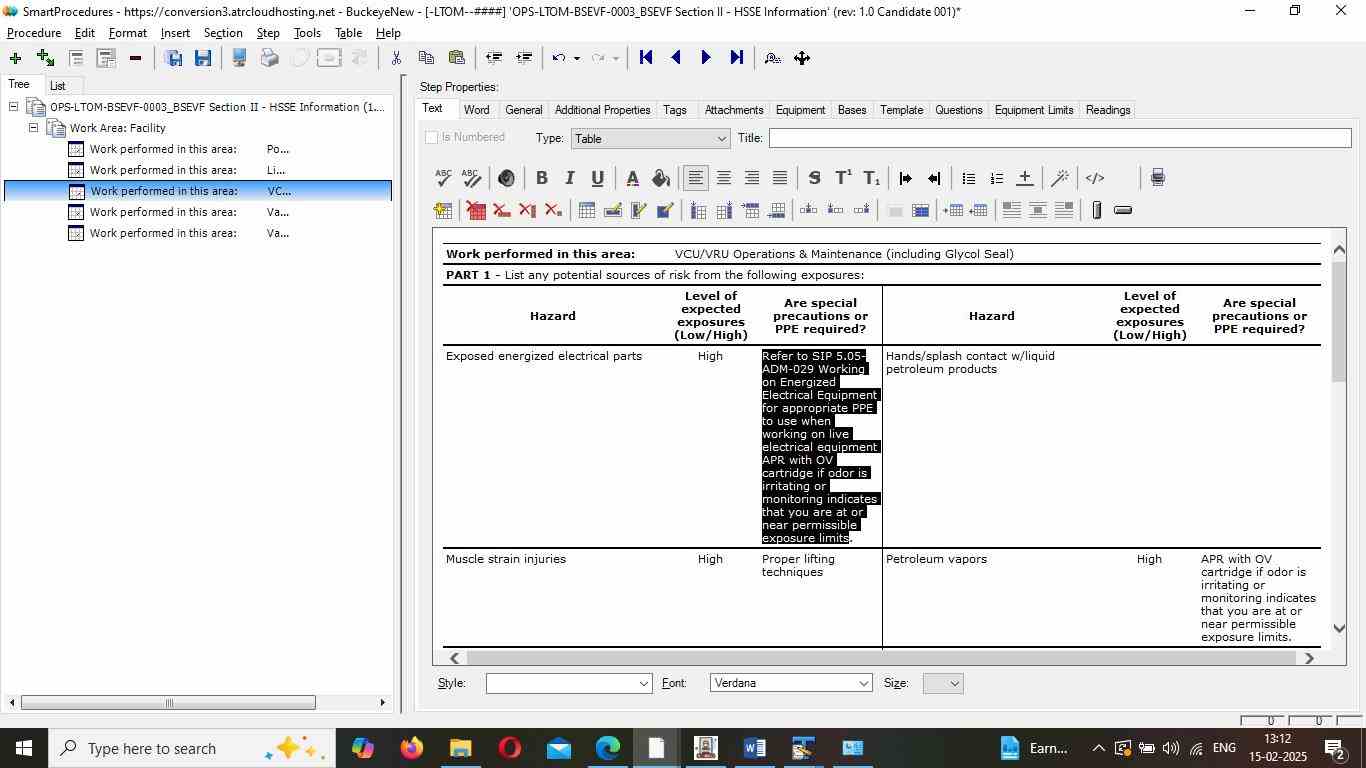The image size is (1366, 768).
Task: Go to previous step arrow icon
Action: coord(676,58)
